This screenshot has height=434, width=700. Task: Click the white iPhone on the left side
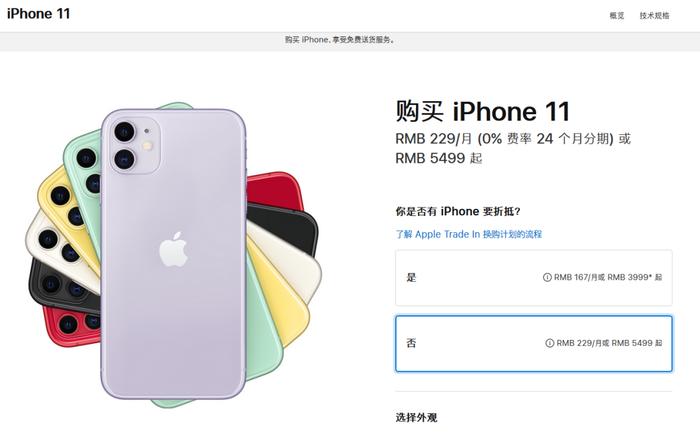[x=56, y=248]
